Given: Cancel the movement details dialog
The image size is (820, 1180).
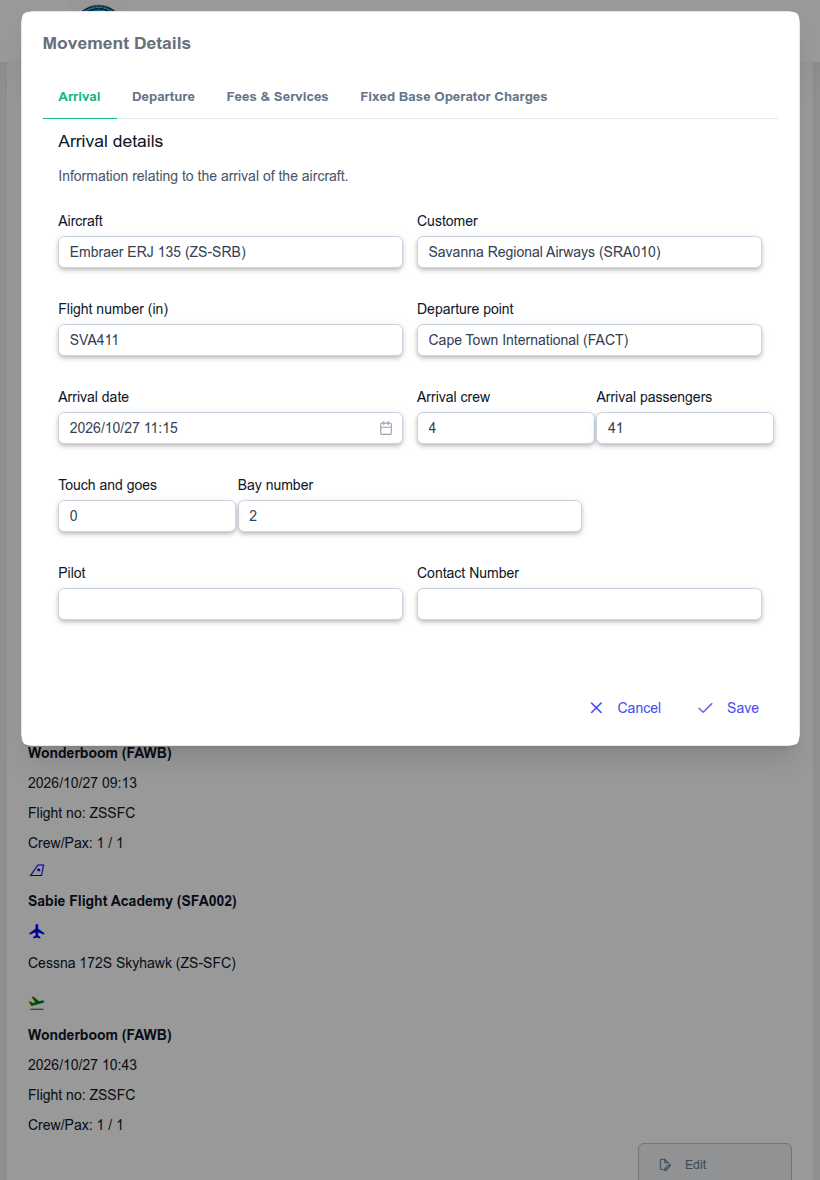Looking at the screenshot, I should pyautogui.click(x=626, y=708).
